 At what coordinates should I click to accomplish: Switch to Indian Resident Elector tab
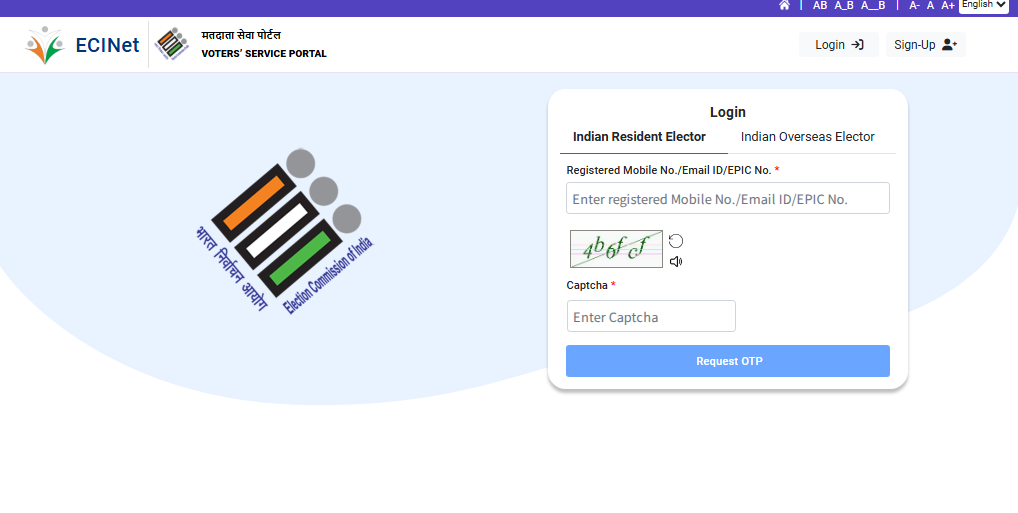click(639, 137)
